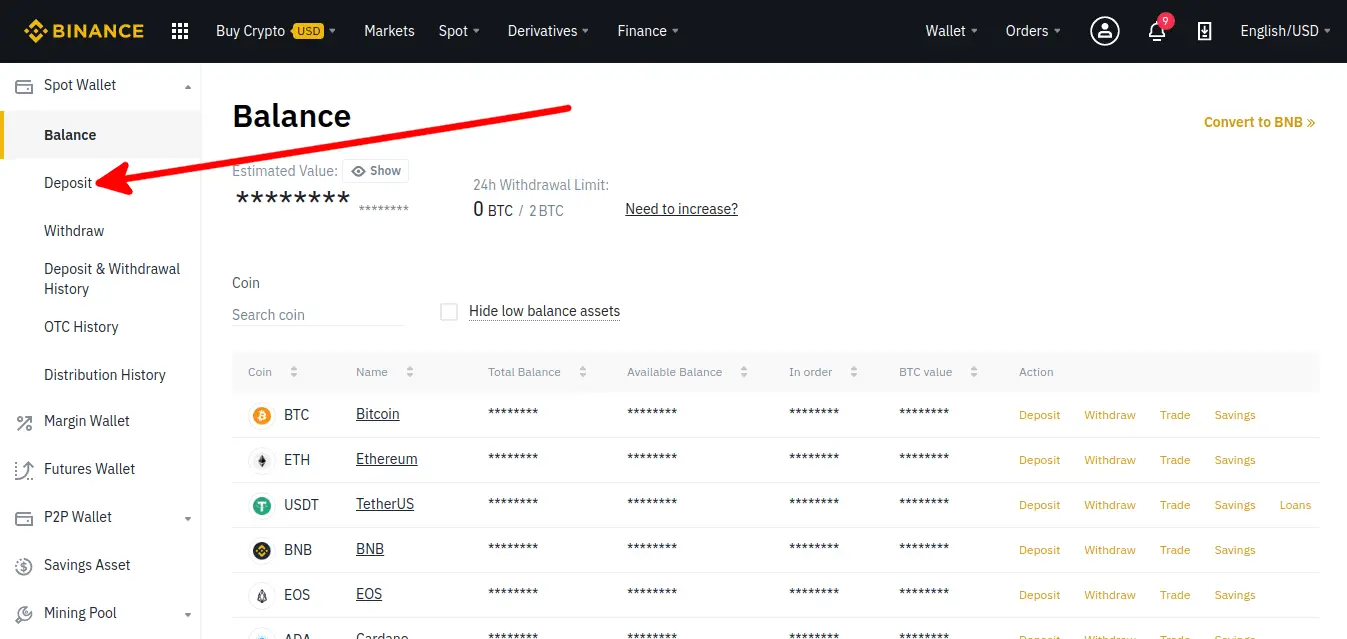Image resolution: width=1347 pixels, height=639 pixels.
Task: Select Deposit in sidebar
Action: tap(68, 183)
